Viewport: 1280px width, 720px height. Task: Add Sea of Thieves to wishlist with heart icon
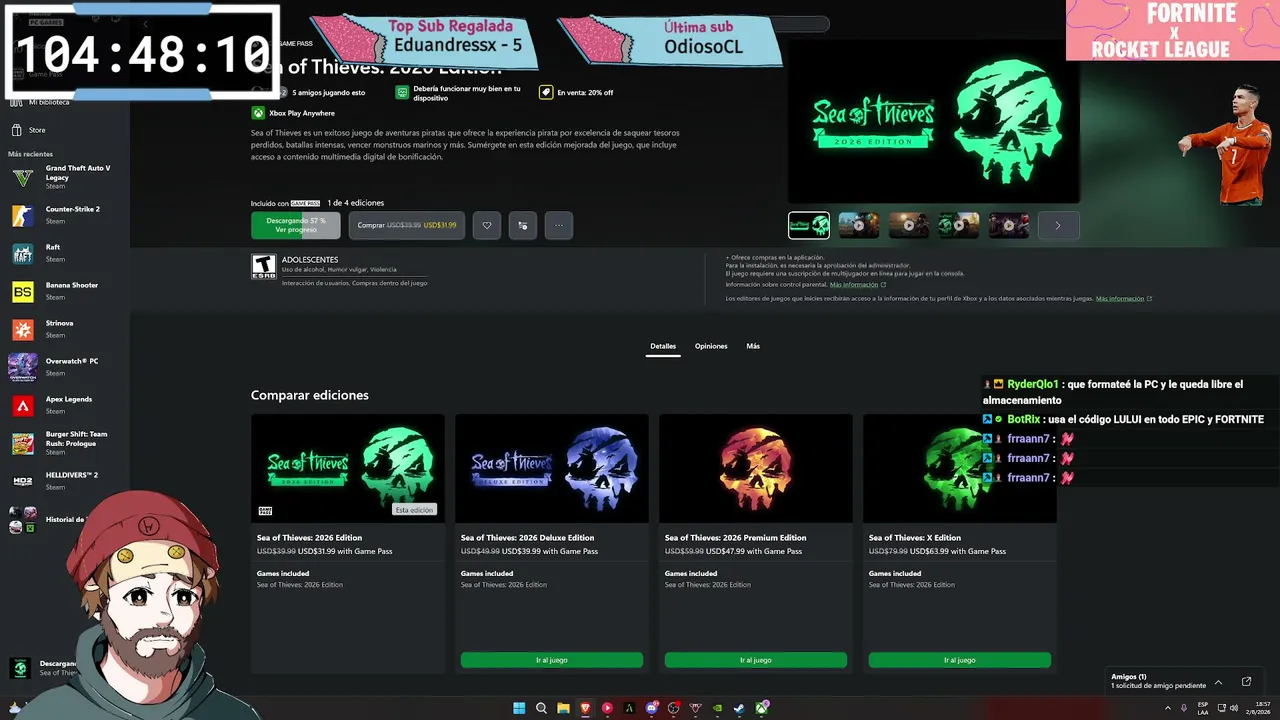pyautogui.click(x=487, y=225)
